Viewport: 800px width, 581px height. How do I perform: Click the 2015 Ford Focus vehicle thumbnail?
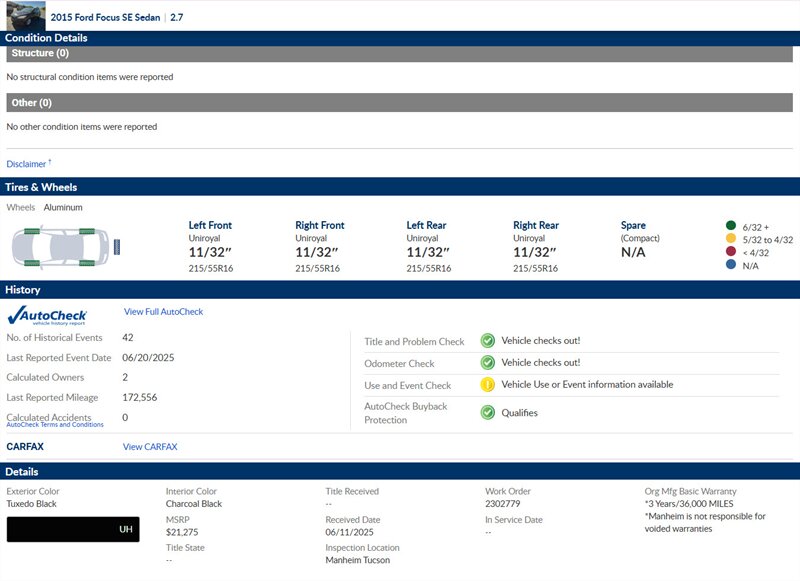tap(25, 15)
